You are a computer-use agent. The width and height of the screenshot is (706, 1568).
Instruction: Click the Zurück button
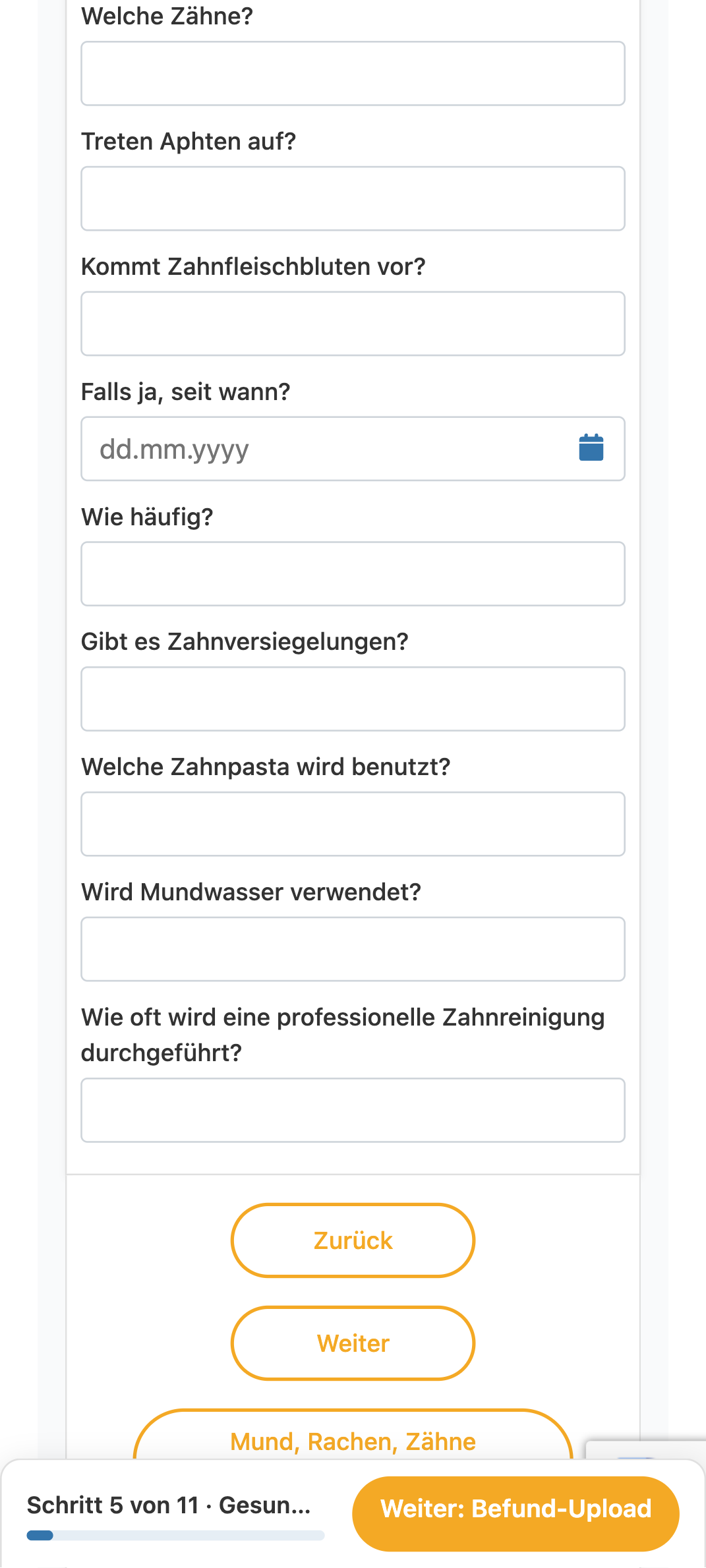click(x=353, y=1240)
